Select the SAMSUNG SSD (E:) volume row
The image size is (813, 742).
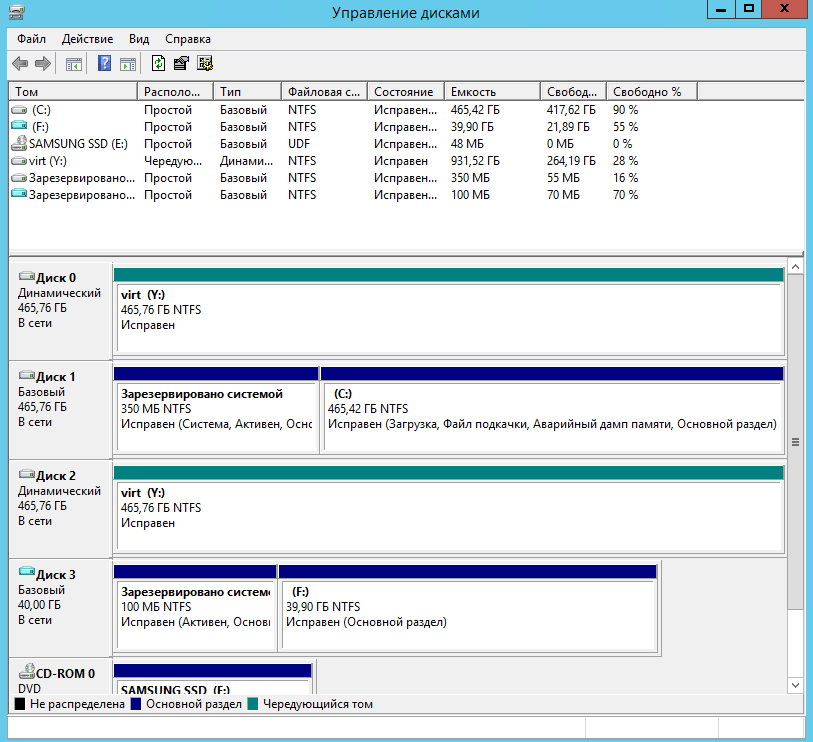tap(72, 144)
